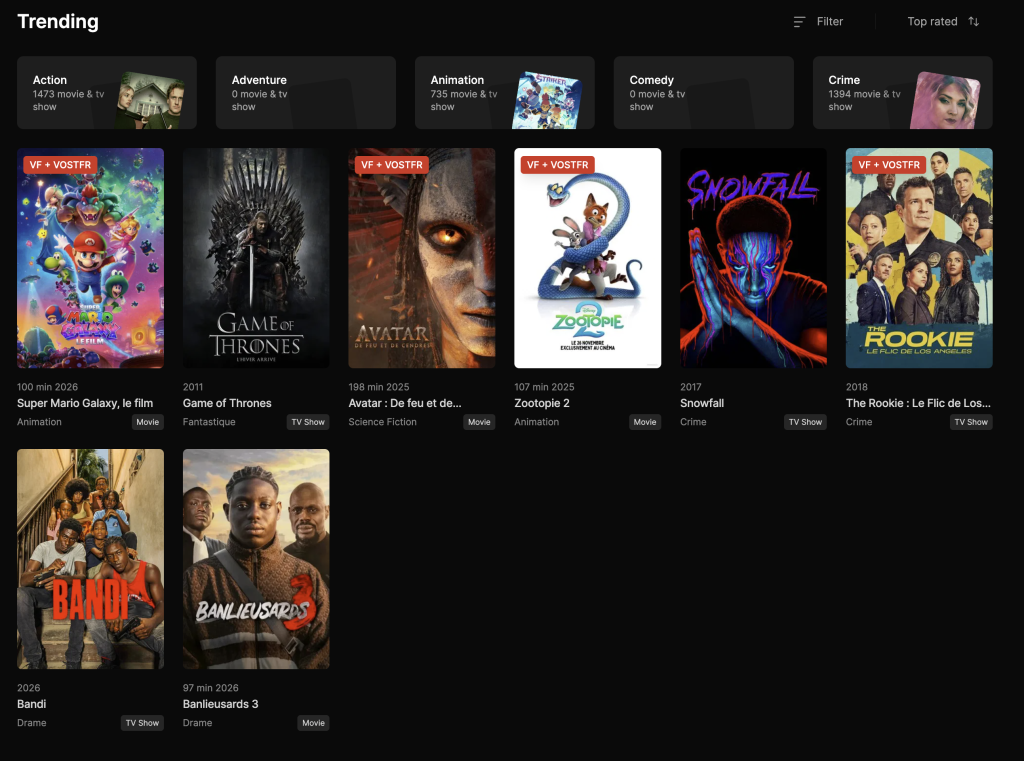Select the Adventure genre card
This screenshot has height=761, width=1024.
click(x=306, y=92)
